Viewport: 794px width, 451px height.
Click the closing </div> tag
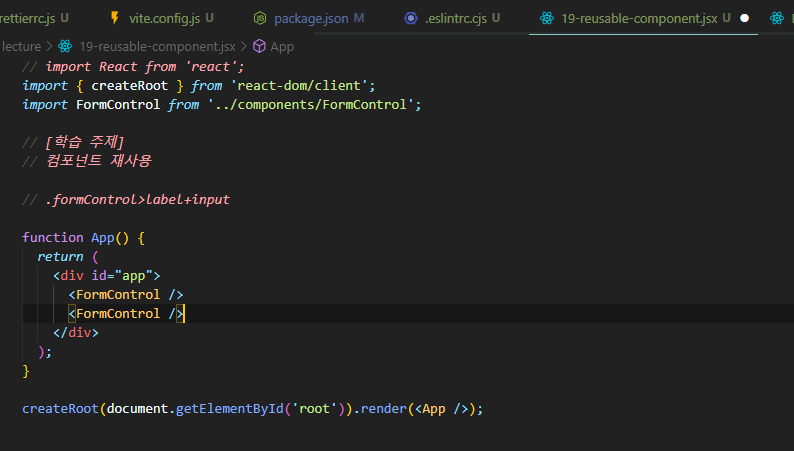point(76,333)
